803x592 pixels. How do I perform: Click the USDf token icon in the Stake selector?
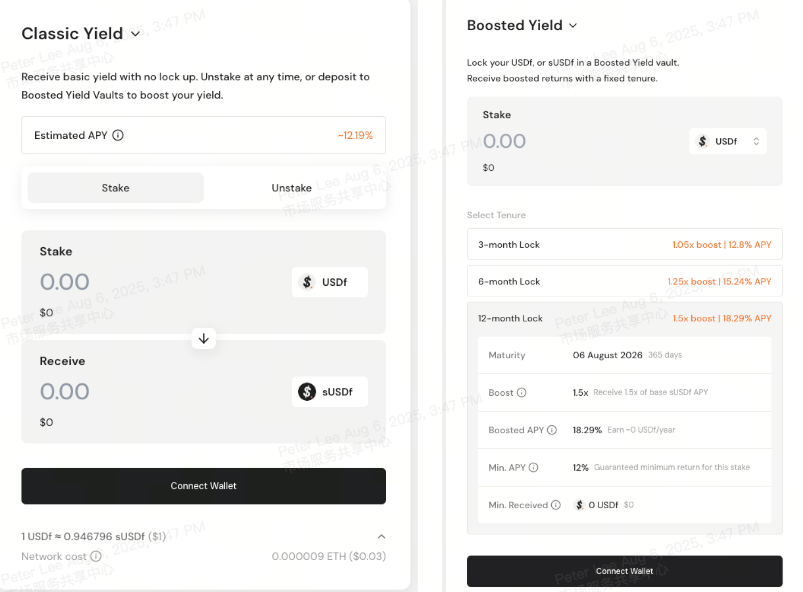tap(306, 282)
